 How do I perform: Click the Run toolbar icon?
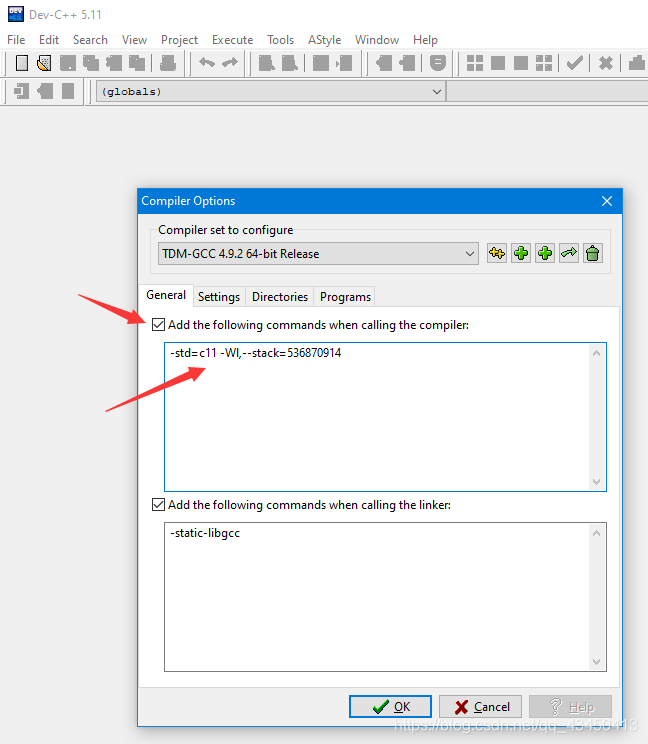[498, 63]
